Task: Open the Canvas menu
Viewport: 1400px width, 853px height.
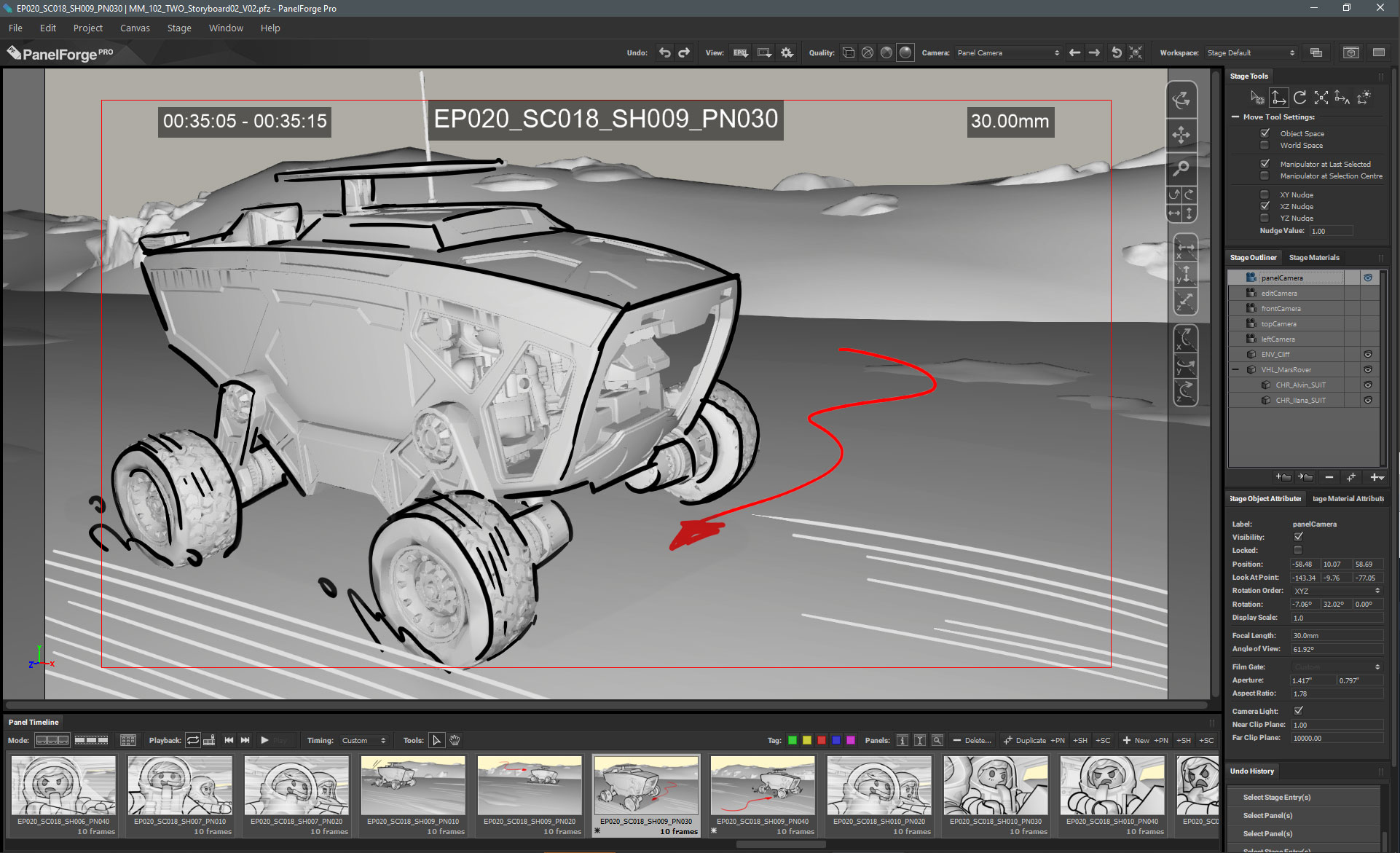Action: pyautogui.click(x=135, y=28)
